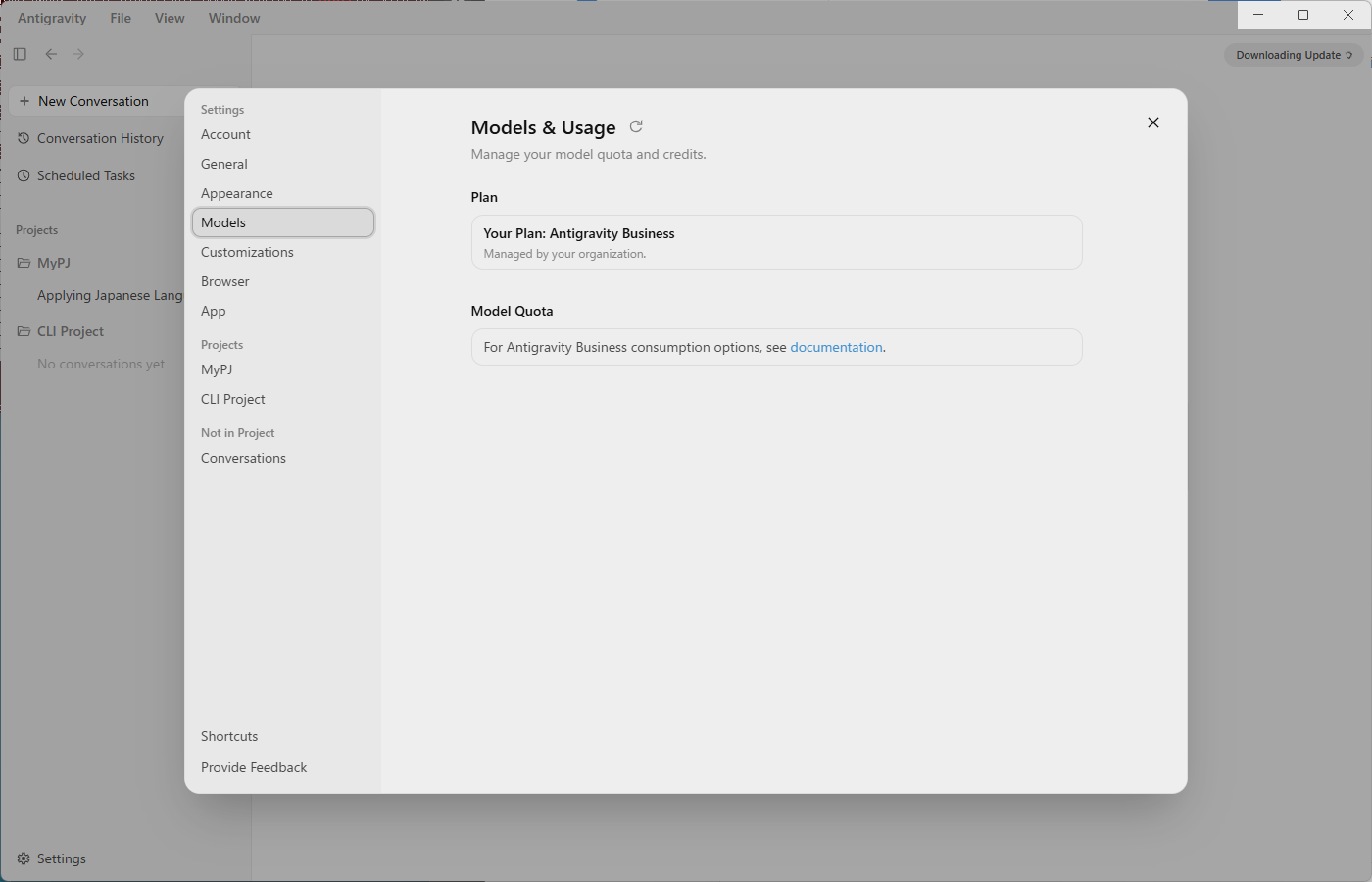The width and height of the screenshot is (1372, 882).
Task: Start a New Conversation
Action: [x=98, y=101]
